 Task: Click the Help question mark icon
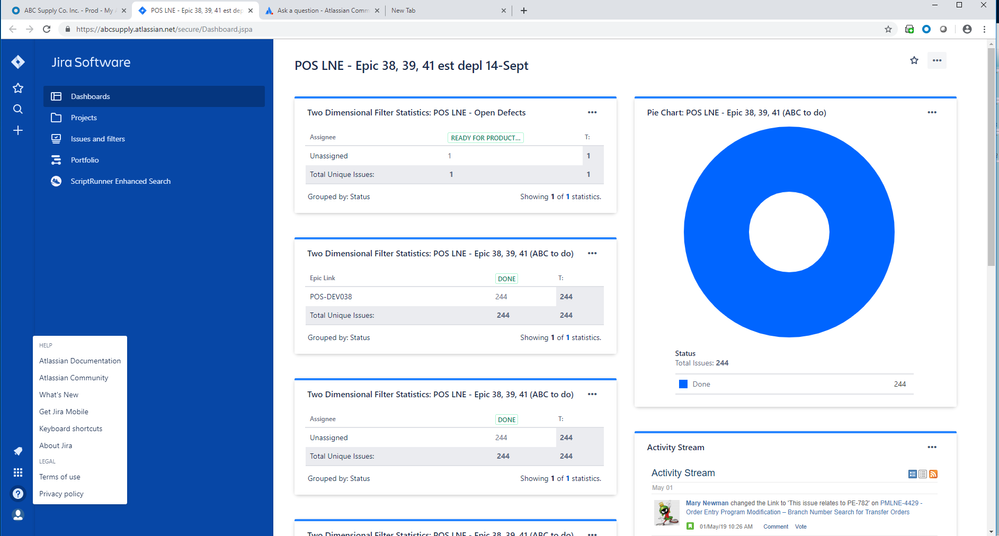coord(18,494)
